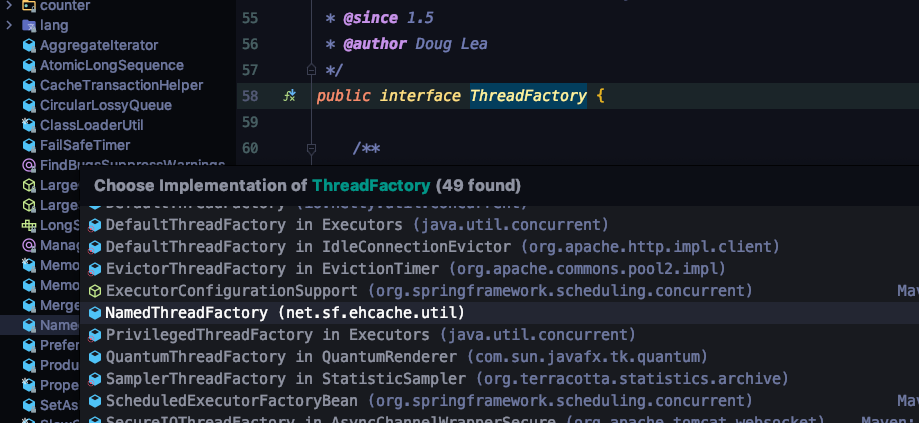Viewport: 919px width, 423px height.
Task: Expand the lang package chevron
Action: click(9, 25)
